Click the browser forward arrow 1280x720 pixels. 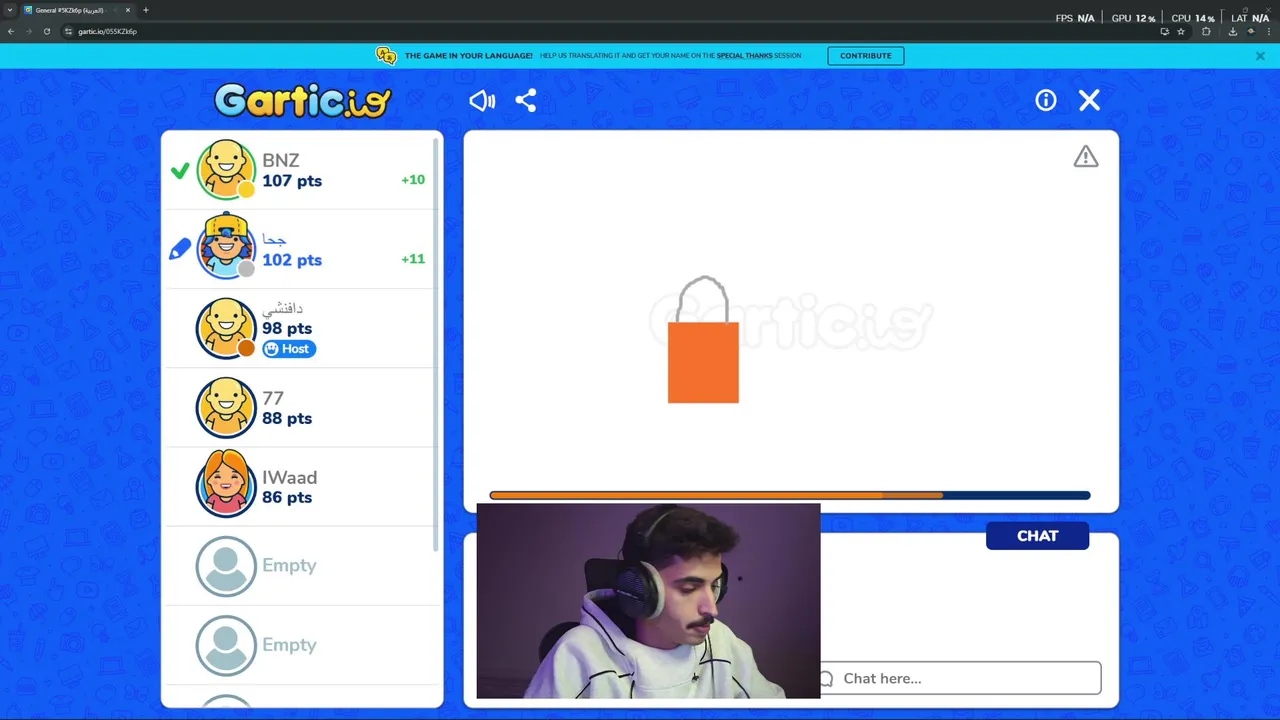(28, 31)
